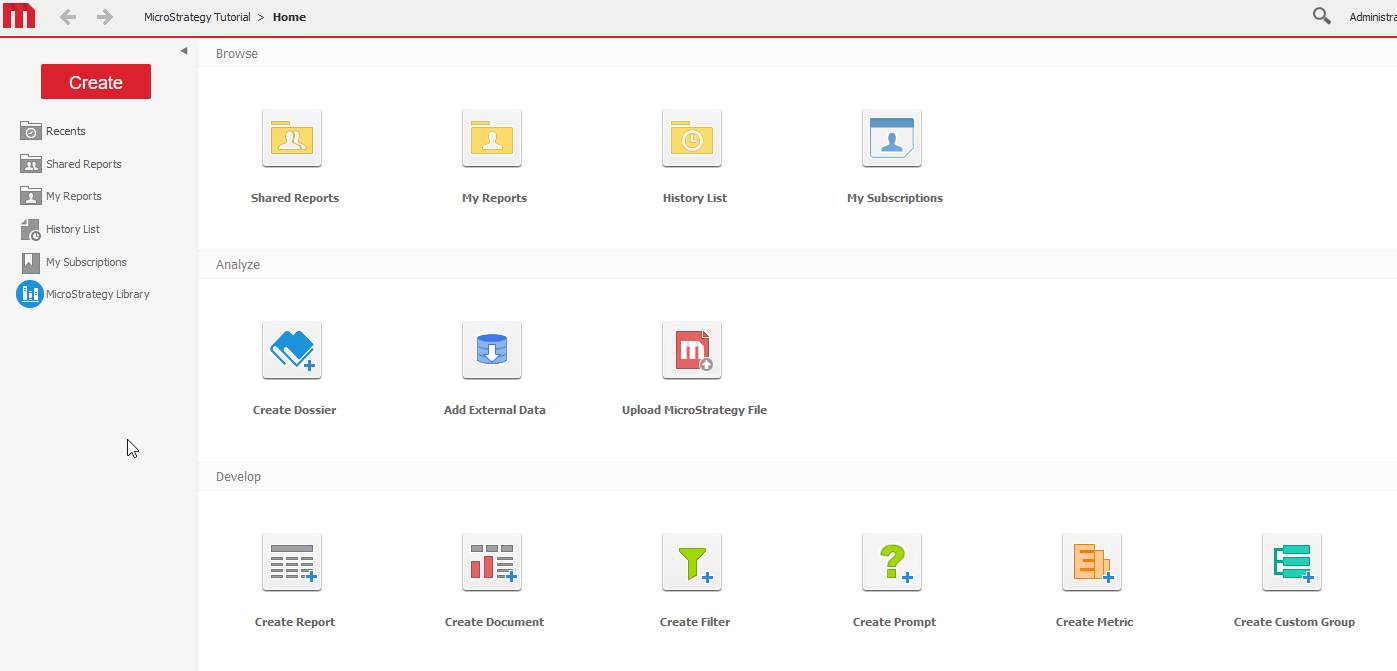
Task: Open My Subscriptions browse icon
Action: click(x=892, y=138)
